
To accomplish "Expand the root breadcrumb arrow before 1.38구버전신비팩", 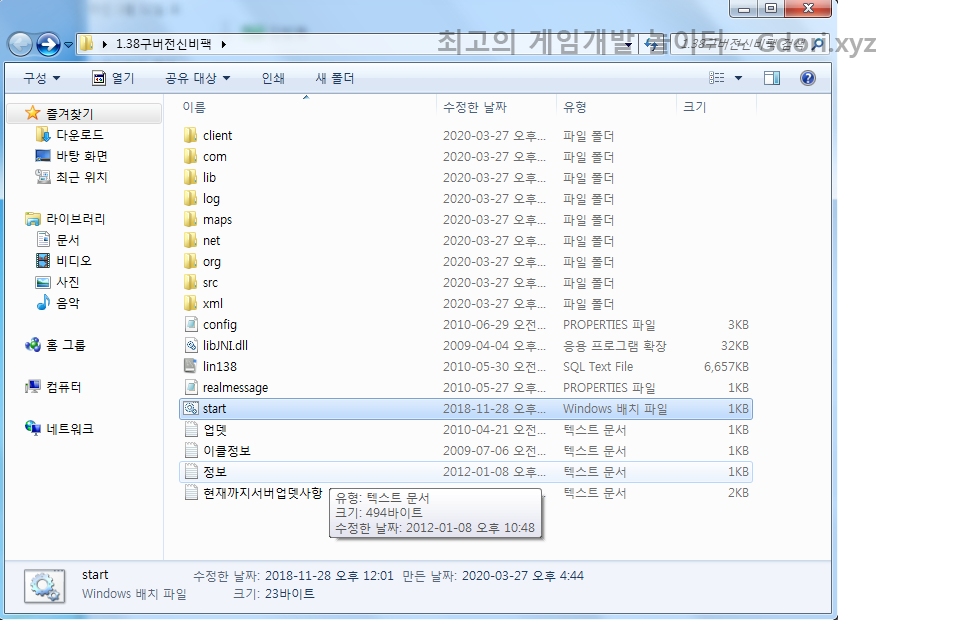I will click(104, 44).
